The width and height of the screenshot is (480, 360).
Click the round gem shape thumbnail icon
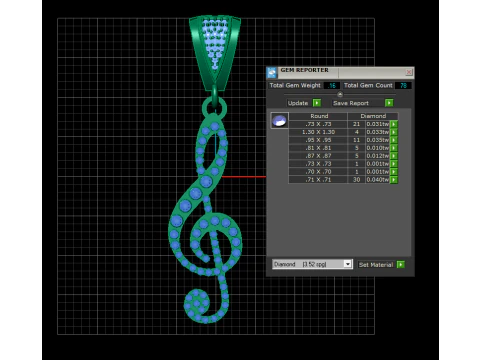279,121
